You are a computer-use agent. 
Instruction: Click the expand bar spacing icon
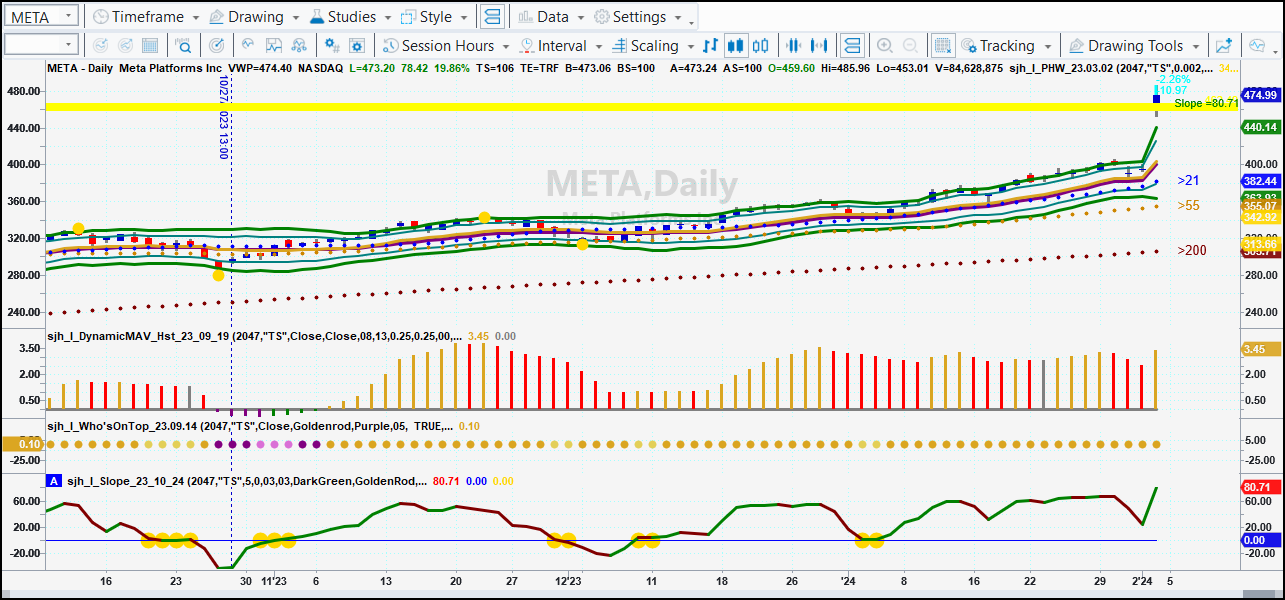pos(819,46)
